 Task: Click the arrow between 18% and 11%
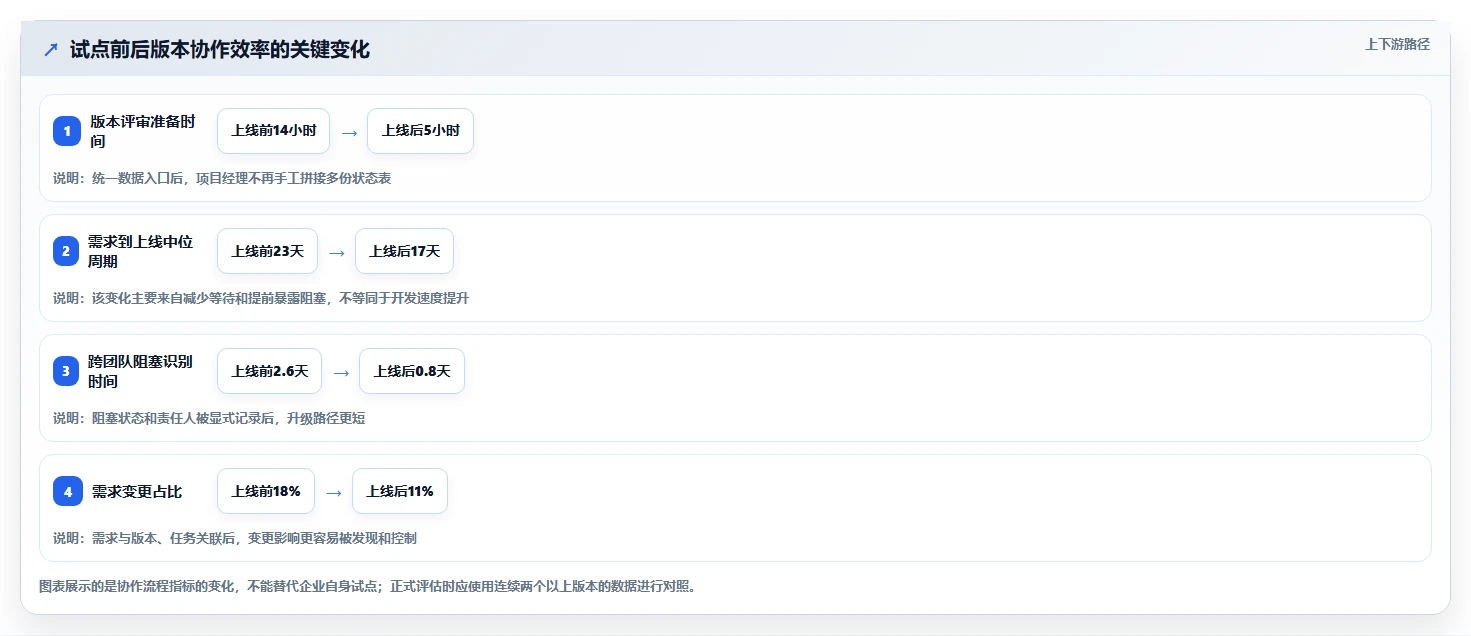click(334, 492)
